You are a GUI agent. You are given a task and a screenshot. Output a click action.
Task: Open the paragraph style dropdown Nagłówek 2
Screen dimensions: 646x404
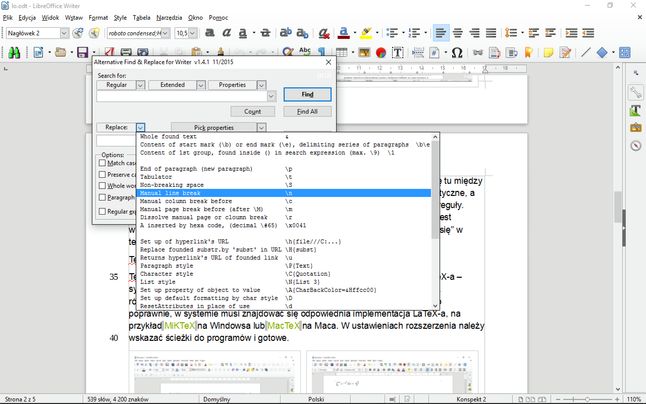point(64,33)
